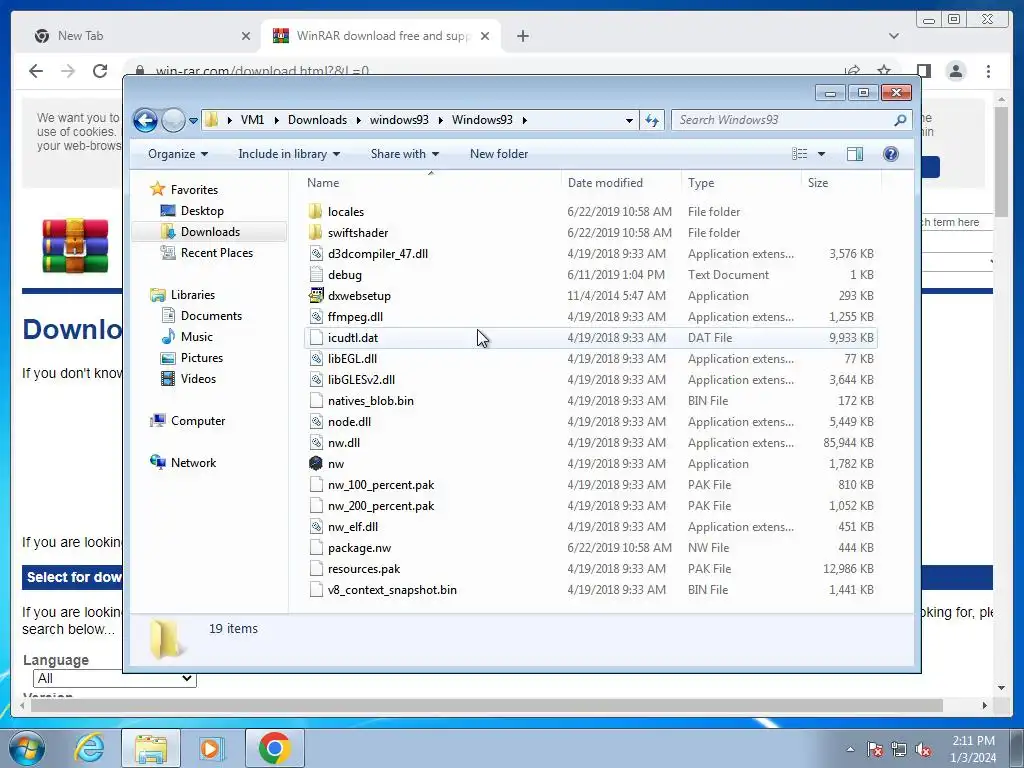Viewport: 1024px width, 768px height.
Task: Click the Explorer back arrow button
Action: coord(145,120)
